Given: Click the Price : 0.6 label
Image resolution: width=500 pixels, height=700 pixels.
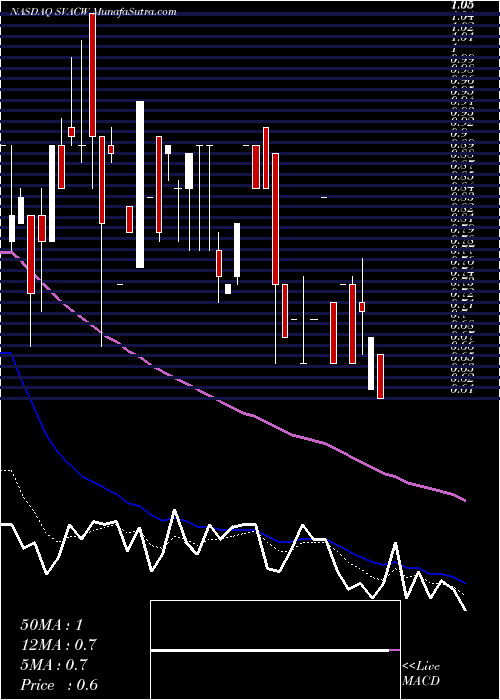Looking at the screenshot, I should coord(59,685).
